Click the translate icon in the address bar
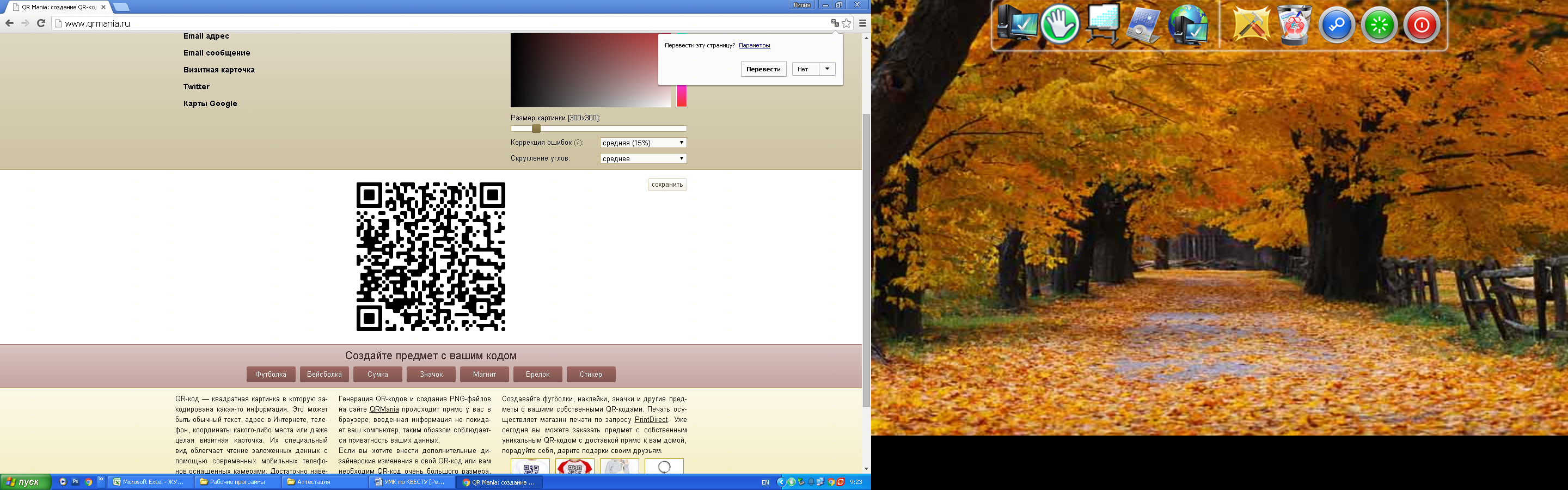The height and width of the screenshot is (490, 1568). 835,23
